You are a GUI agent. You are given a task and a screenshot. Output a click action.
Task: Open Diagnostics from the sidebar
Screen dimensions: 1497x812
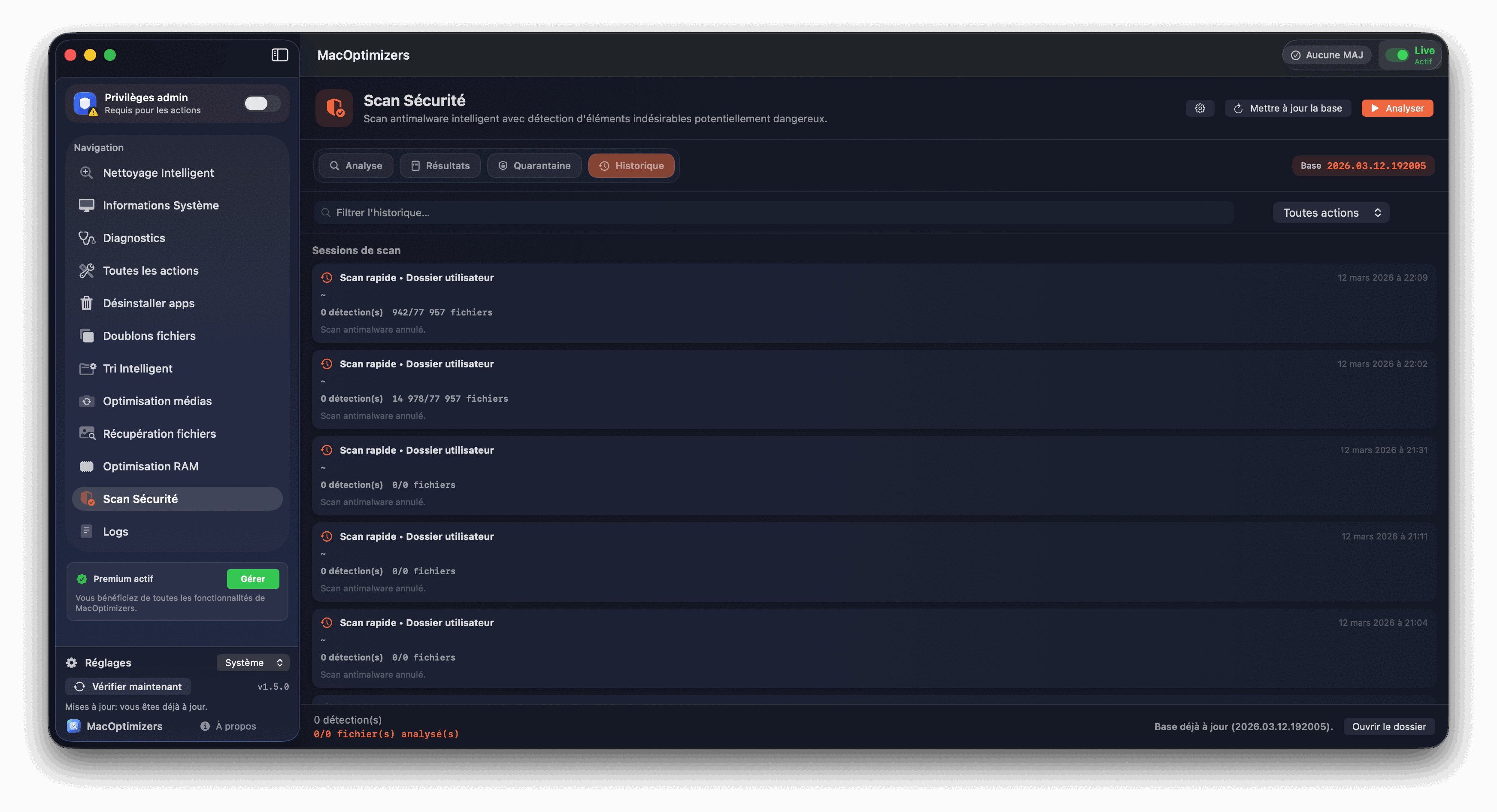pos(133,238)
